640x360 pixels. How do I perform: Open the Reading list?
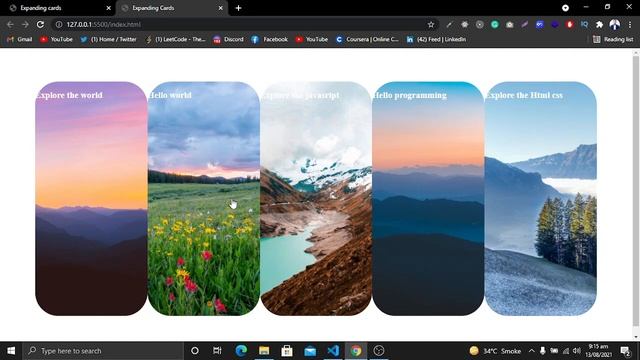coord(613,39)
